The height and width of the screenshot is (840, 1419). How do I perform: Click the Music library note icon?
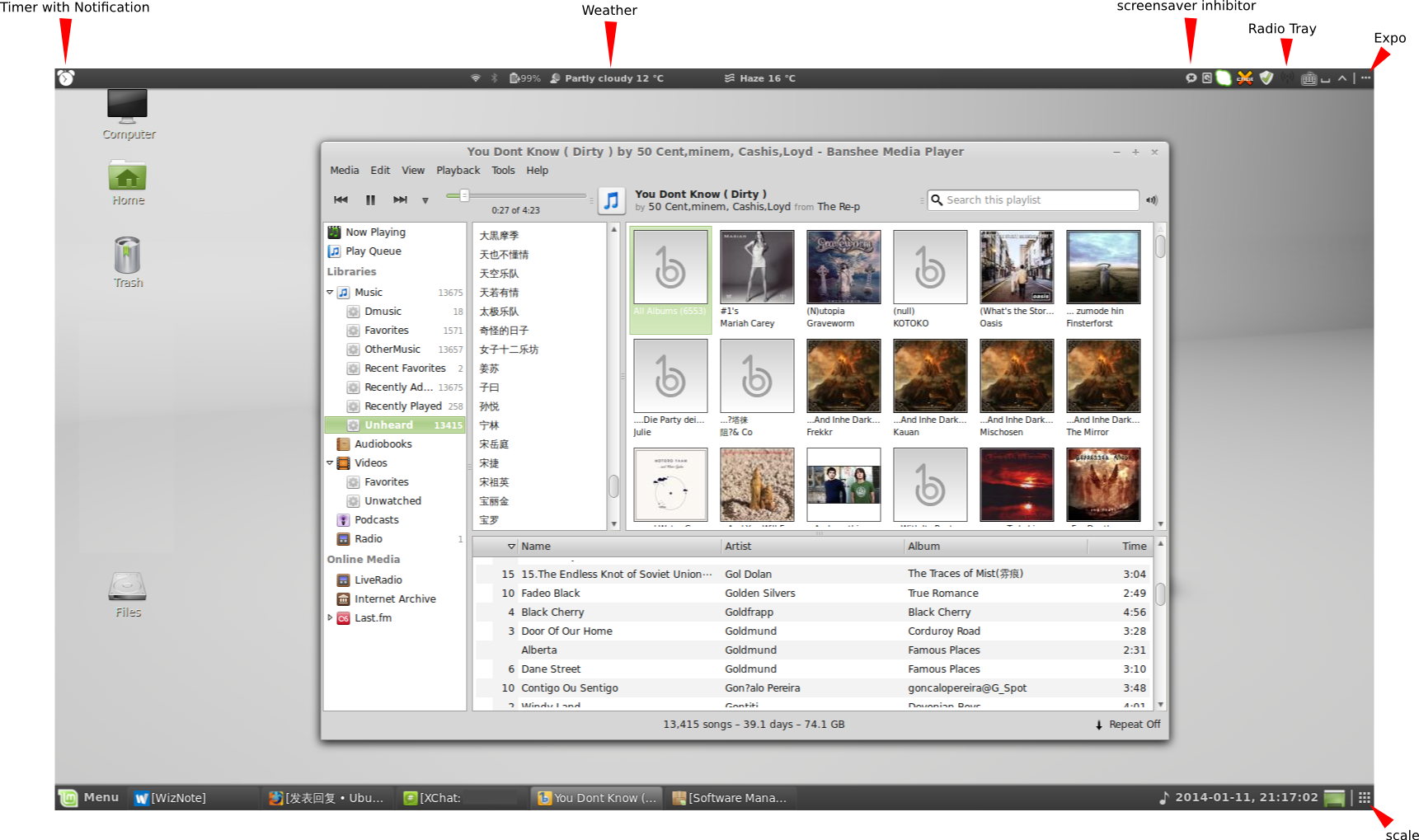pyautogui.click(x=344, y=293)
